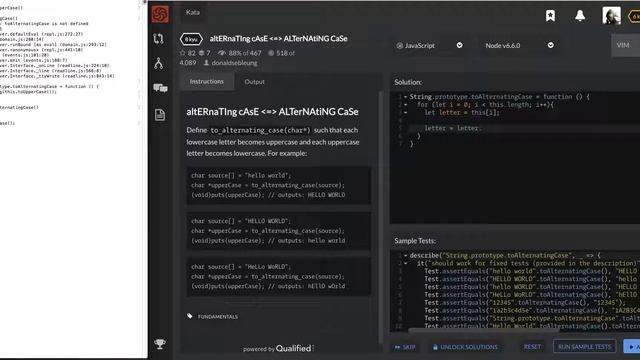The height and width of the screenshot is (360, 640).
Task: Click the honor kyu badge beside the avatar
Action: [635, 16]
